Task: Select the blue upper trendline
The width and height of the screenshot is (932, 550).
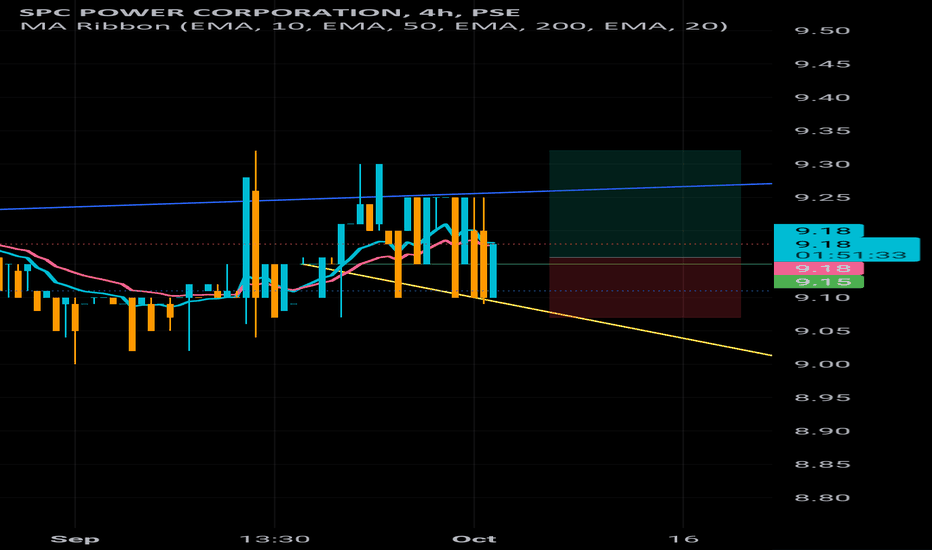Action: pyautogui.click(x=386, y=196)
